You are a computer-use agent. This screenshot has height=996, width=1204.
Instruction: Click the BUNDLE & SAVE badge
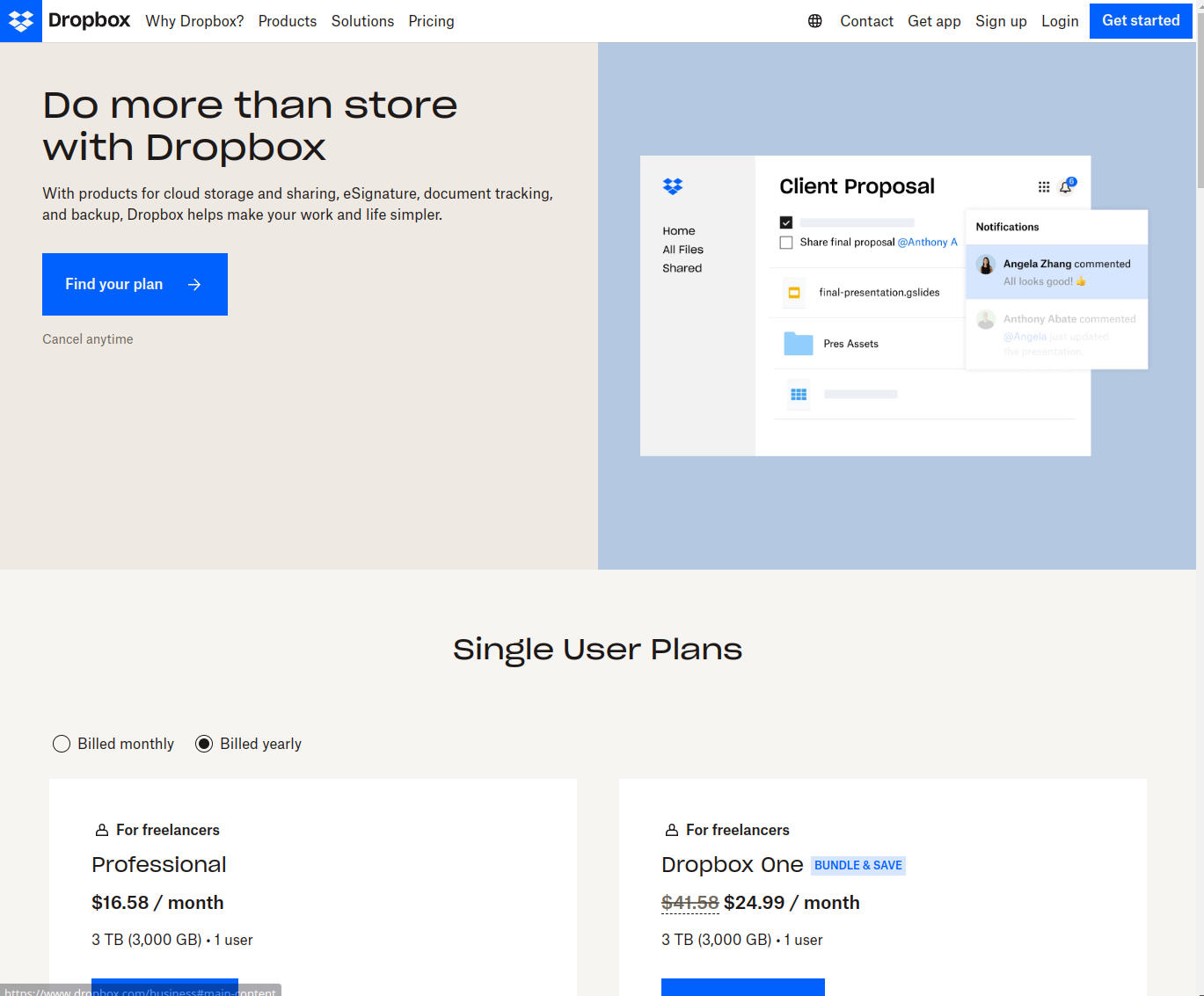[x=858, y=866]
